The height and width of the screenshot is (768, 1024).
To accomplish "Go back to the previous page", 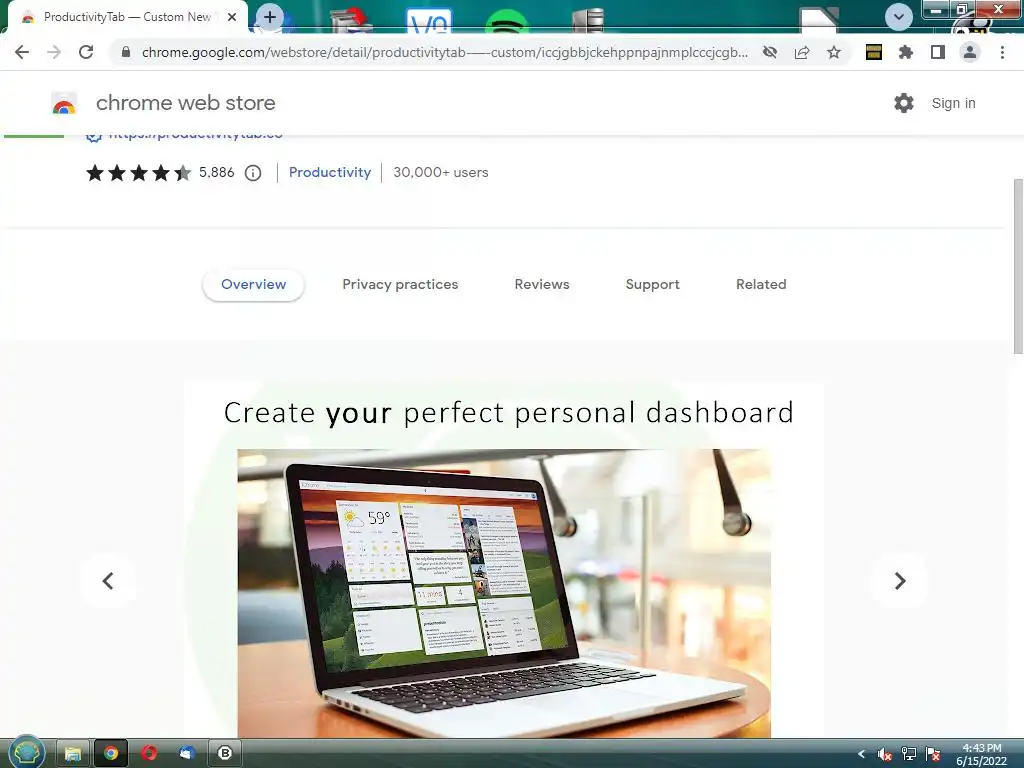I will click(22, 52).
